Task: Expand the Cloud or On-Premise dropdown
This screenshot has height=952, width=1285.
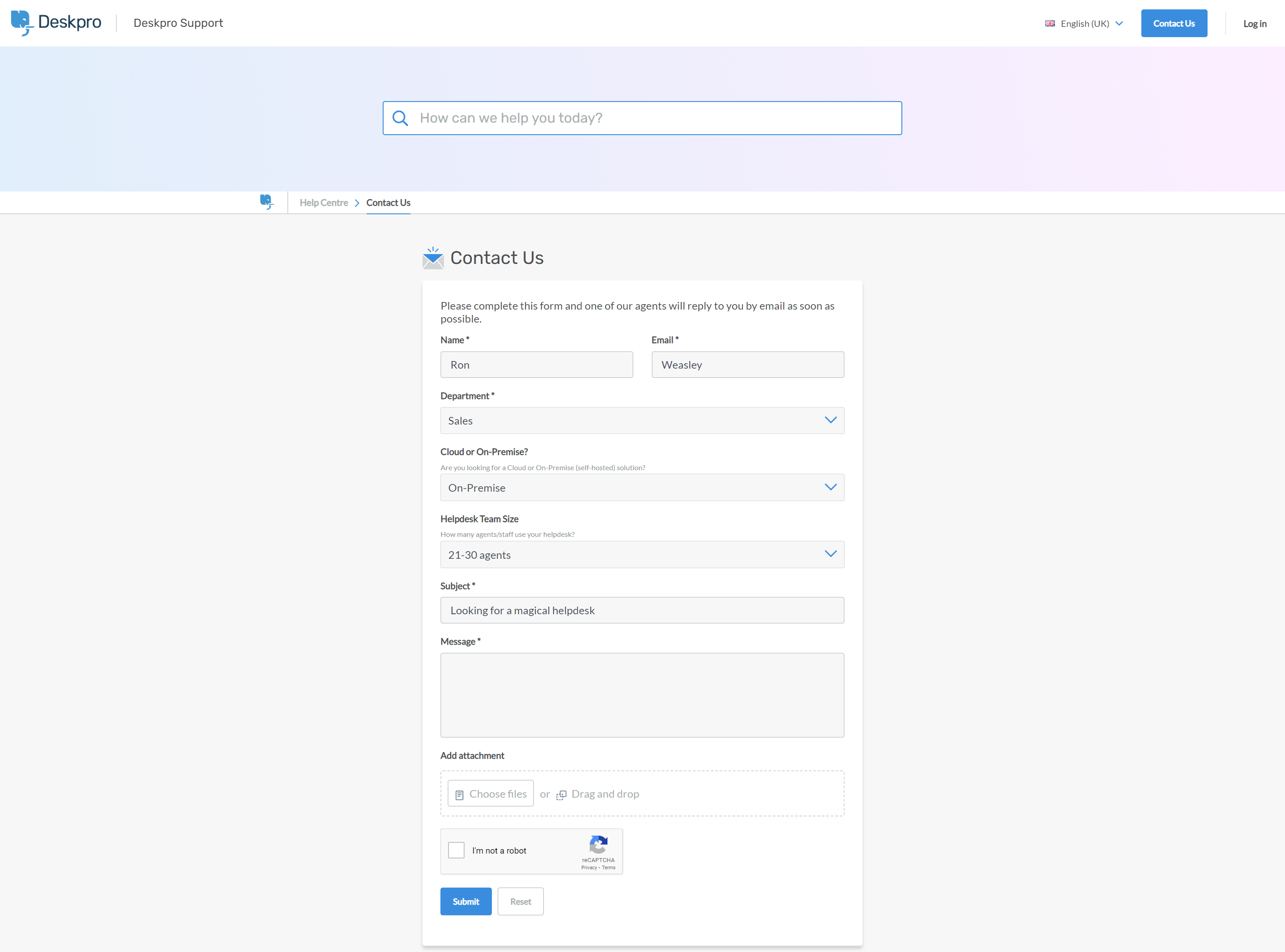Action: click(642, 488)
